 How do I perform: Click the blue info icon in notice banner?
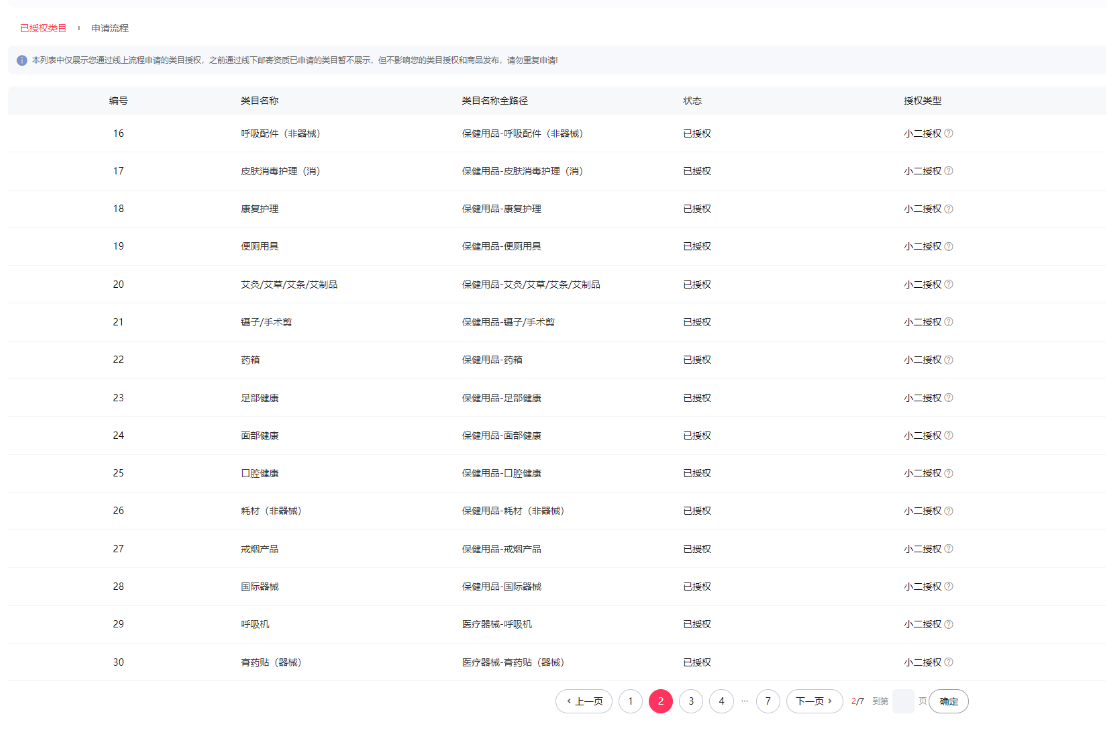coord(22,60)
